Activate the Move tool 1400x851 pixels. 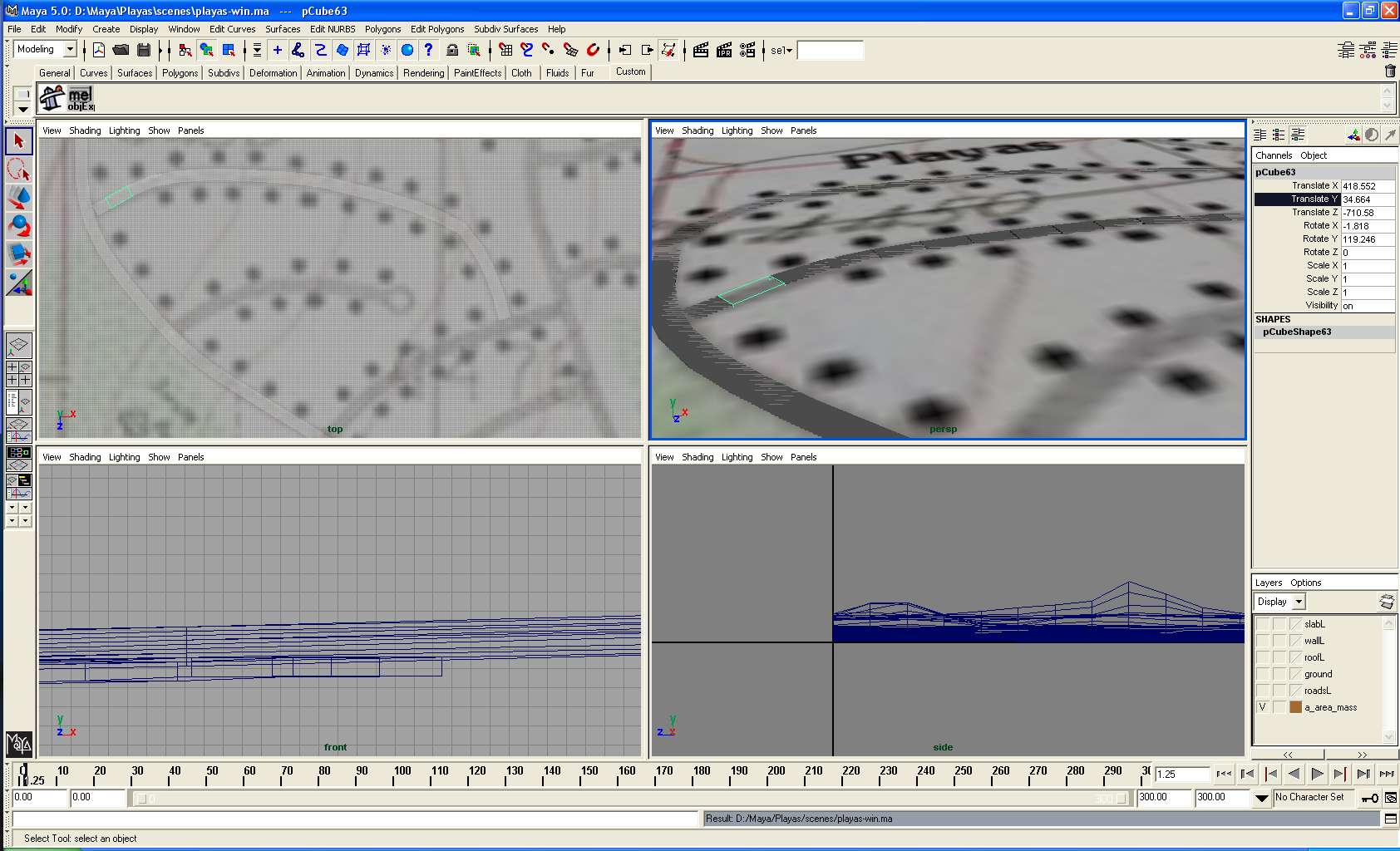click(x=18, y=198)
